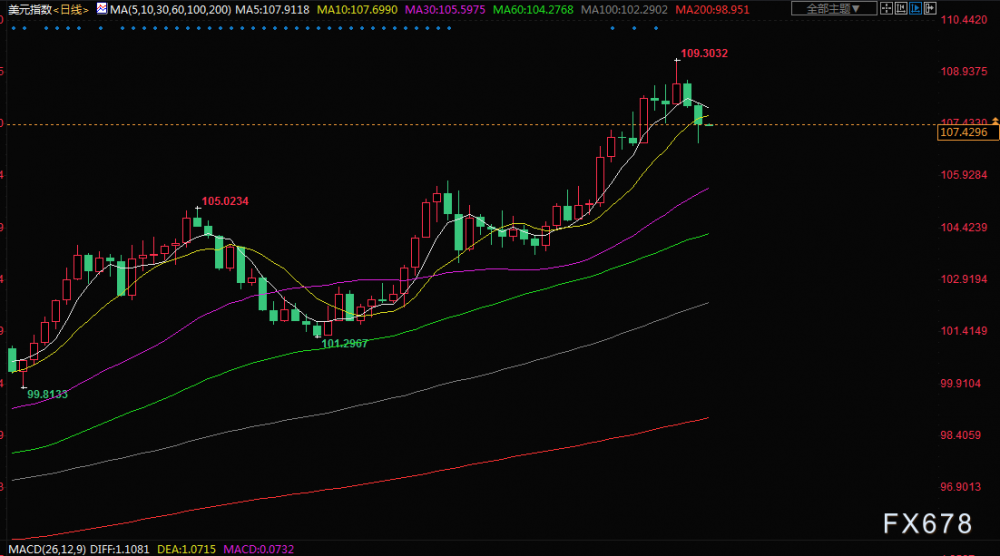The width and height of the screenshot is (1000, 556).
Task: Click the jump-to-start chart icon
Action: (x=901, y=8)
